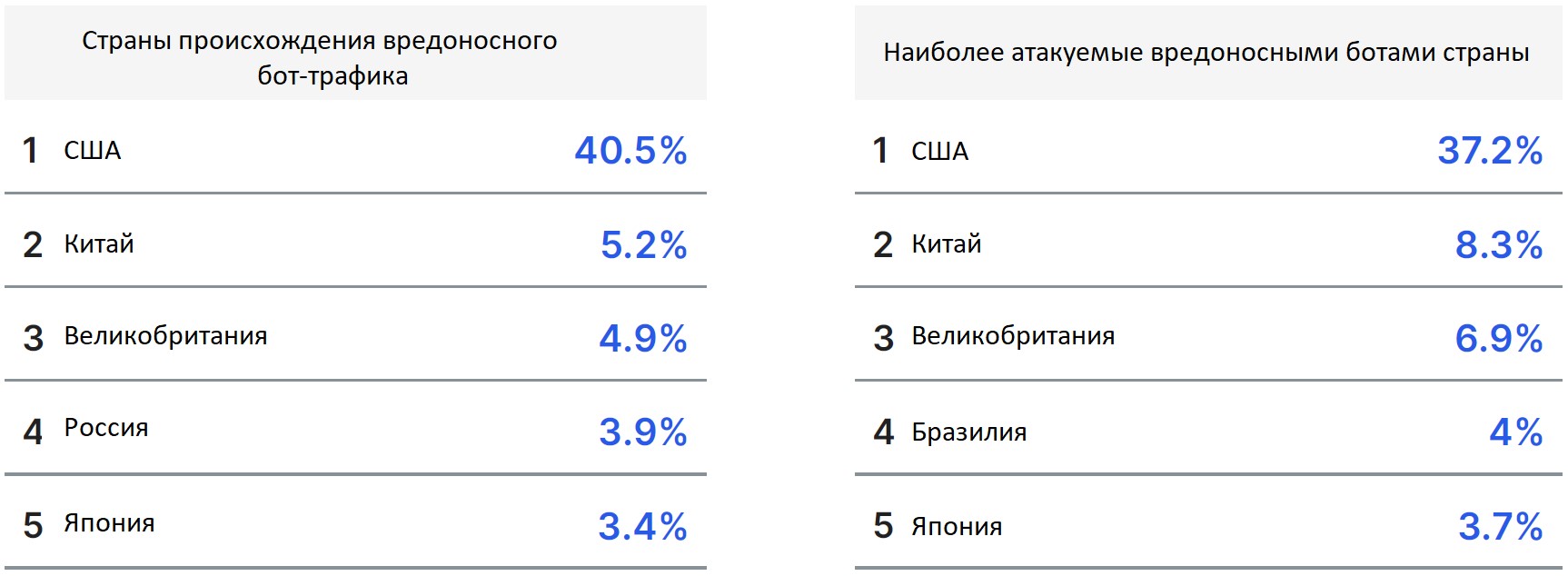Select США in the origin countries table
1568x576 pixels.
click(92, 150)
